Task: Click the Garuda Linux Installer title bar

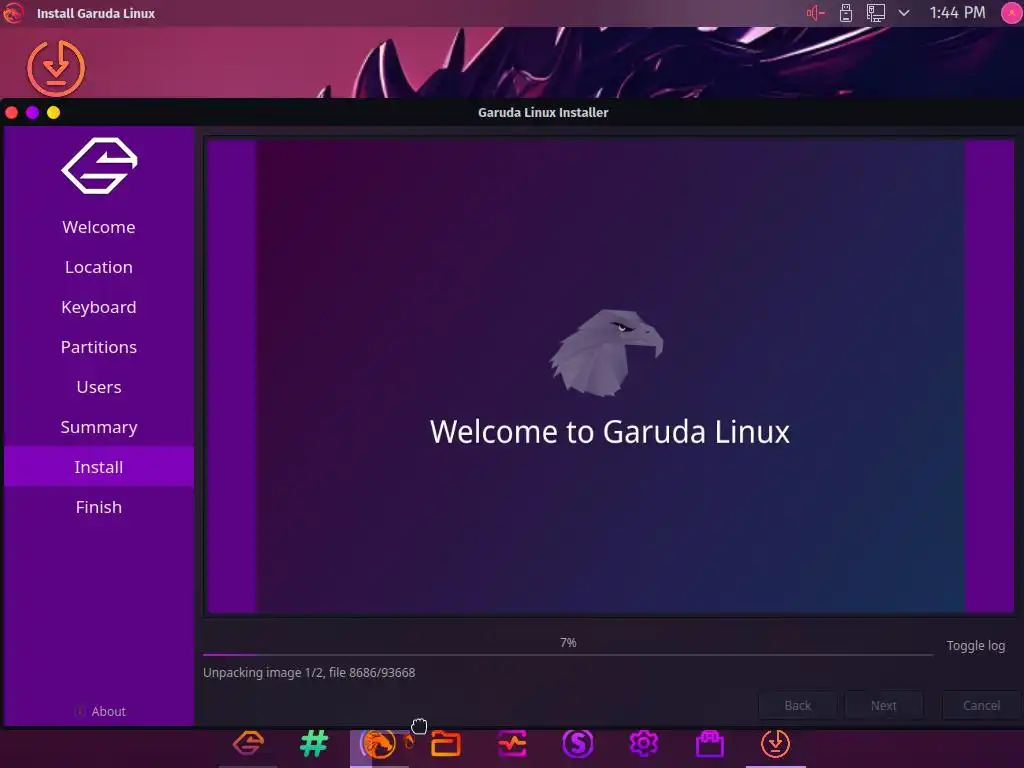Action: point(543,112)
